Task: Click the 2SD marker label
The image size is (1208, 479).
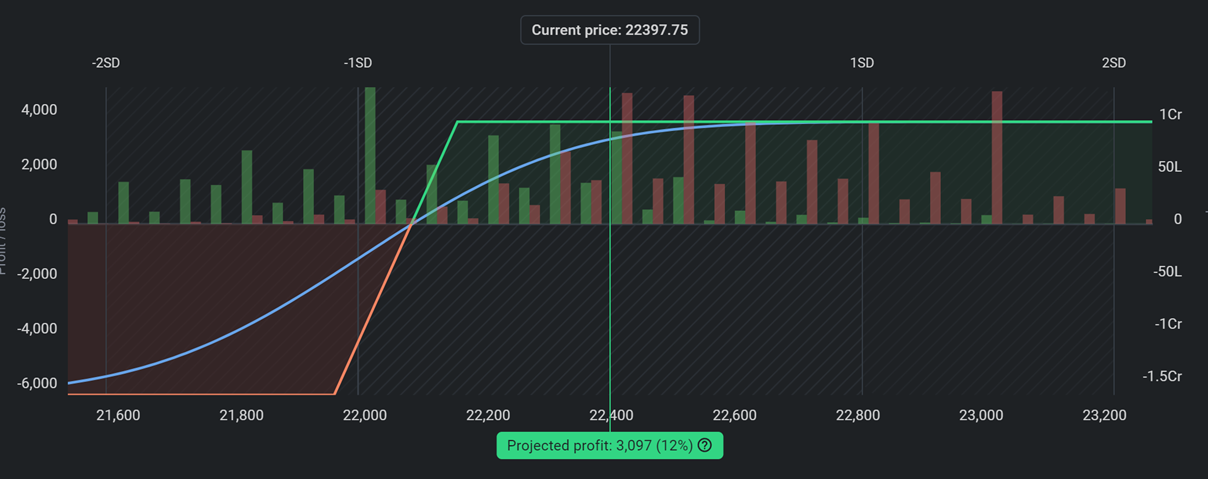Action: (1114, 63)
